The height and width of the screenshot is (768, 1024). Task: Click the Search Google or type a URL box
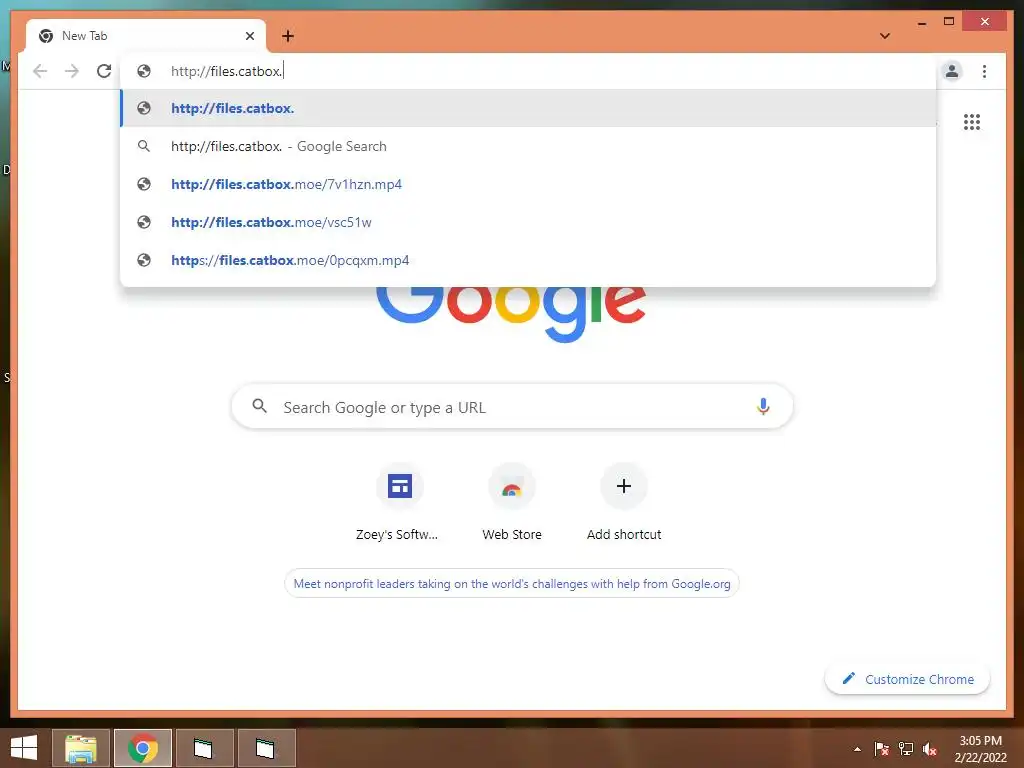click(512, 406)
